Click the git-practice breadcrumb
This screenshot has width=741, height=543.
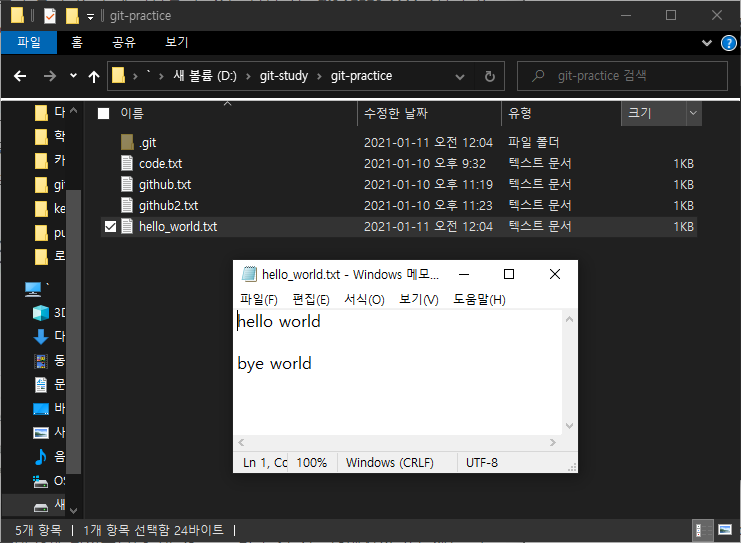click(362, 76)
